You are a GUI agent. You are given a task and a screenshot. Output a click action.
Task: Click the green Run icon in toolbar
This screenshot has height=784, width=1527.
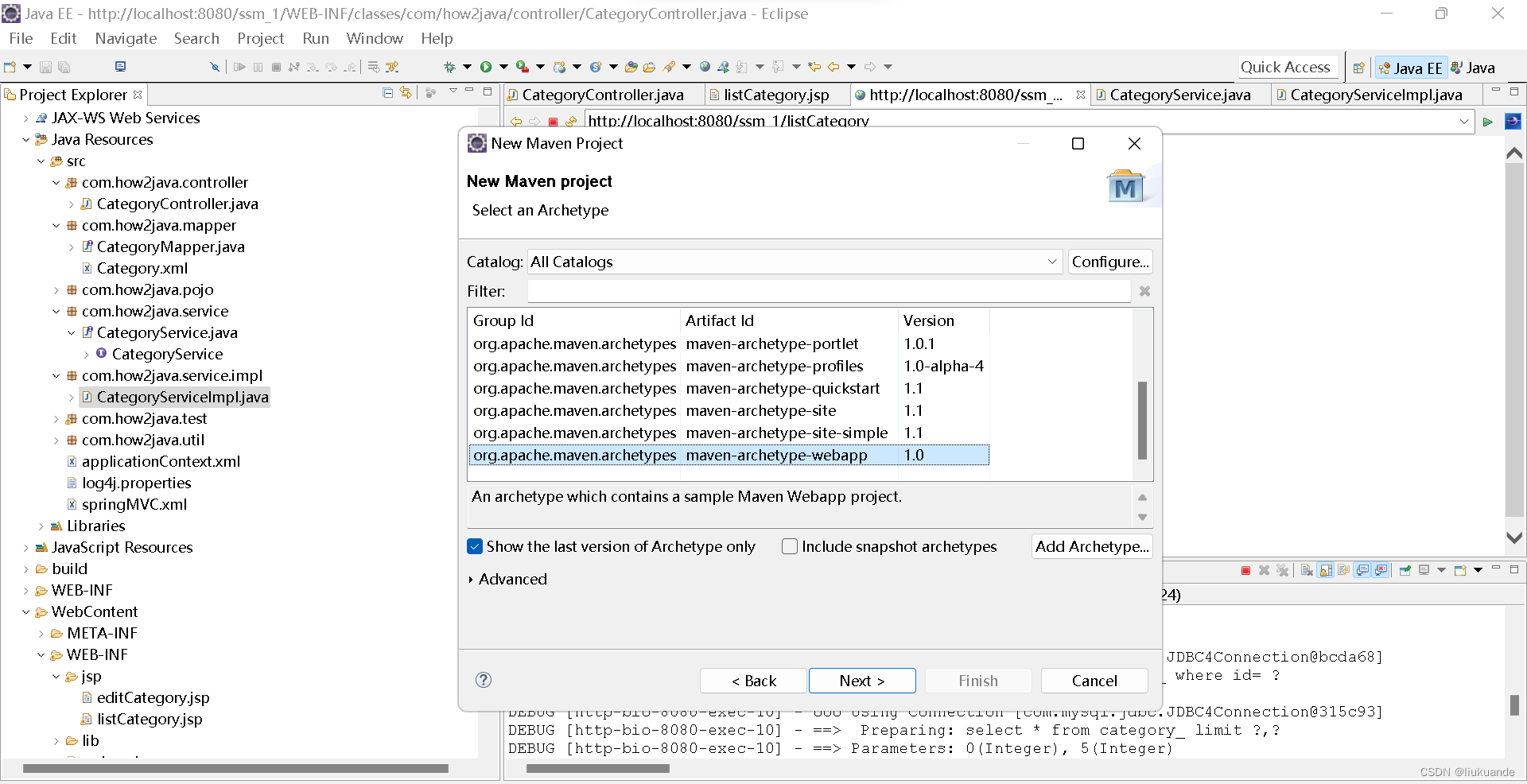coord(486,67)
